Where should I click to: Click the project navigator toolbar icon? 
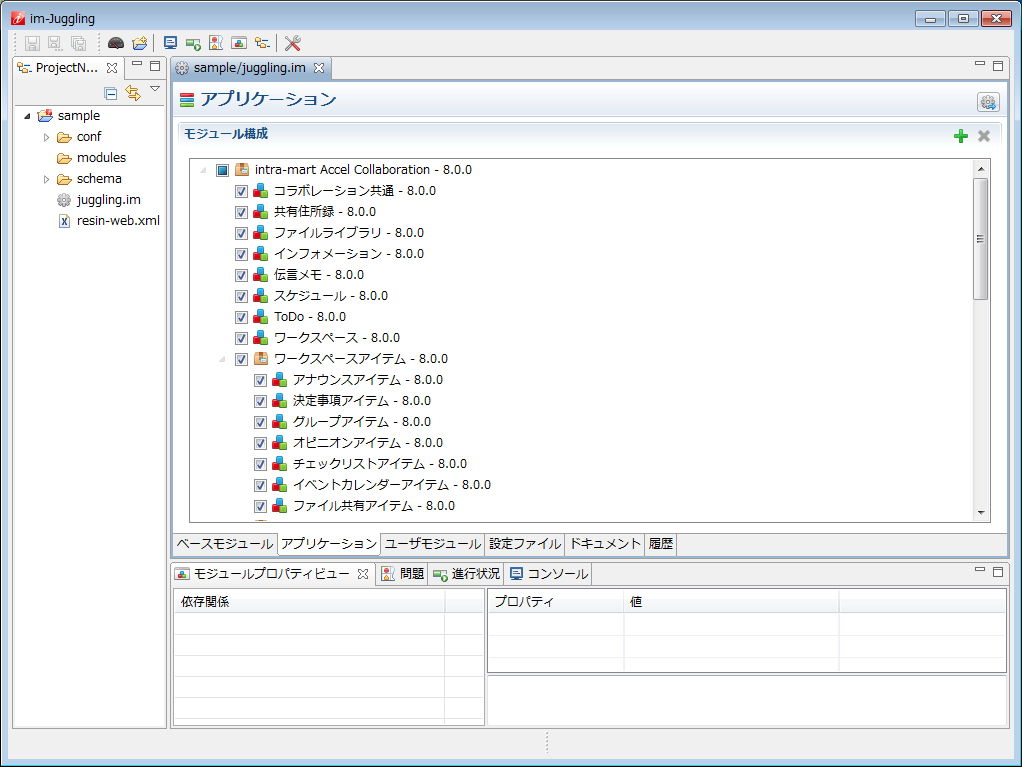(x=262, y=43)
